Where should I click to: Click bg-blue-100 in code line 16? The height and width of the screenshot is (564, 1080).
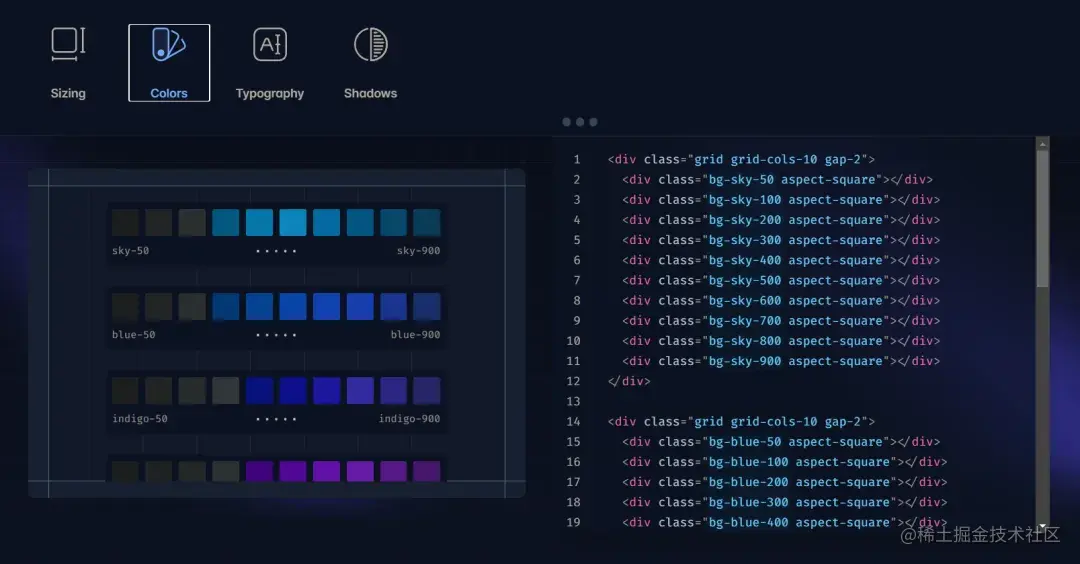(x=749, y=461)
